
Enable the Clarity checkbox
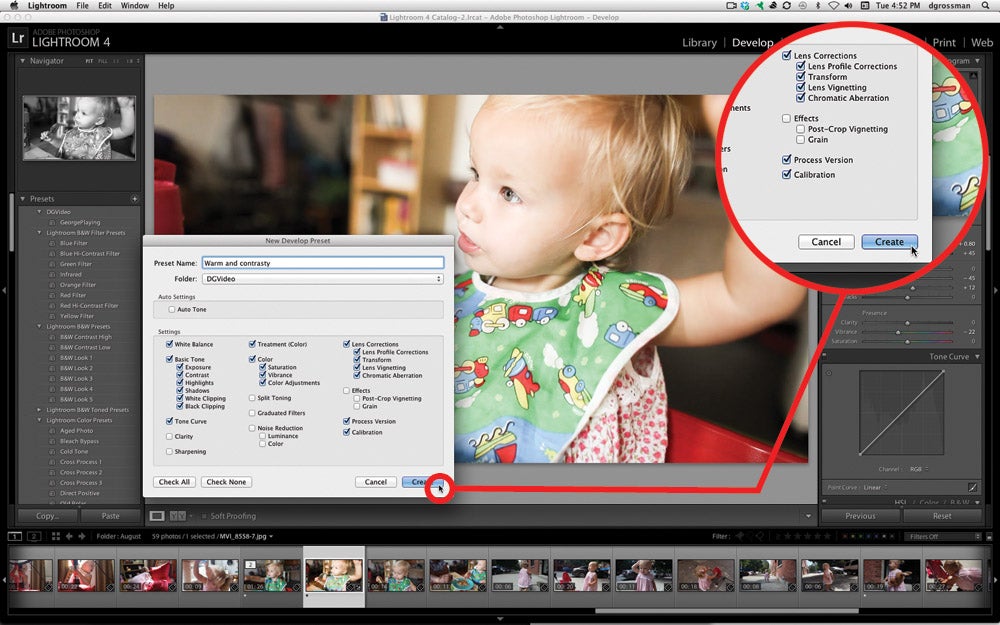[x=169, y=437]
